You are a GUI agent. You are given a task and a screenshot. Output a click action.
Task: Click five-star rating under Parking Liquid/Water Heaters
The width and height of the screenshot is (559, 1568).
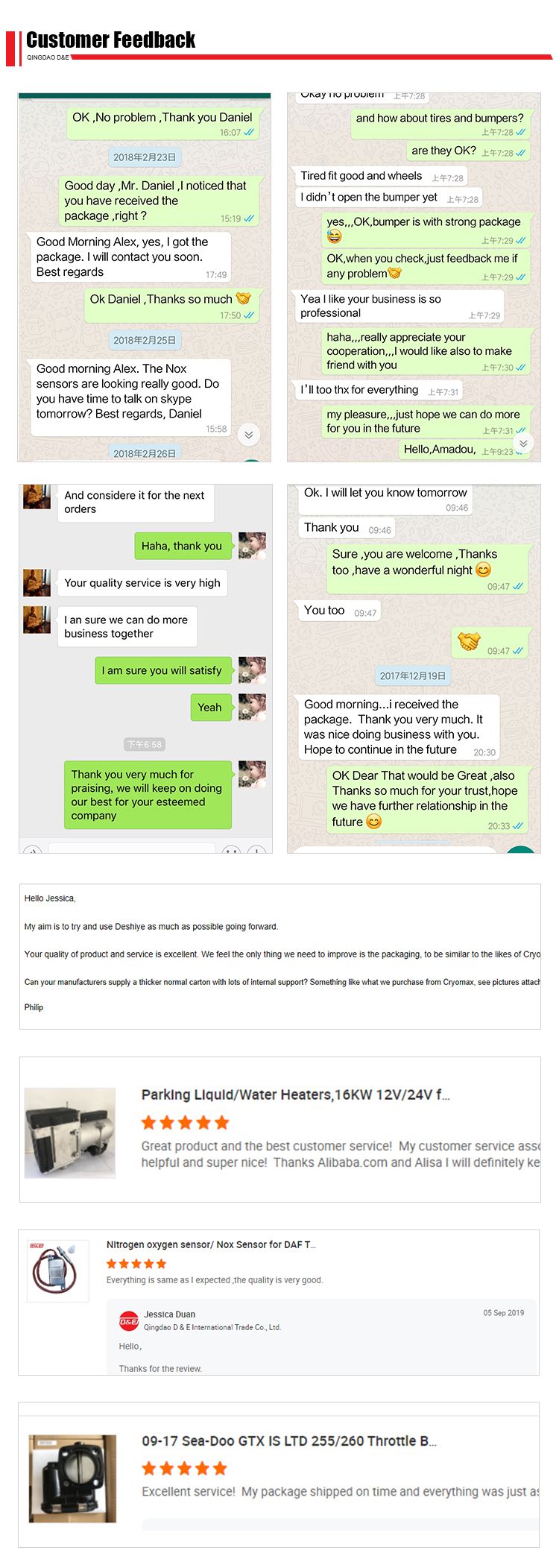click(185, 1122)
